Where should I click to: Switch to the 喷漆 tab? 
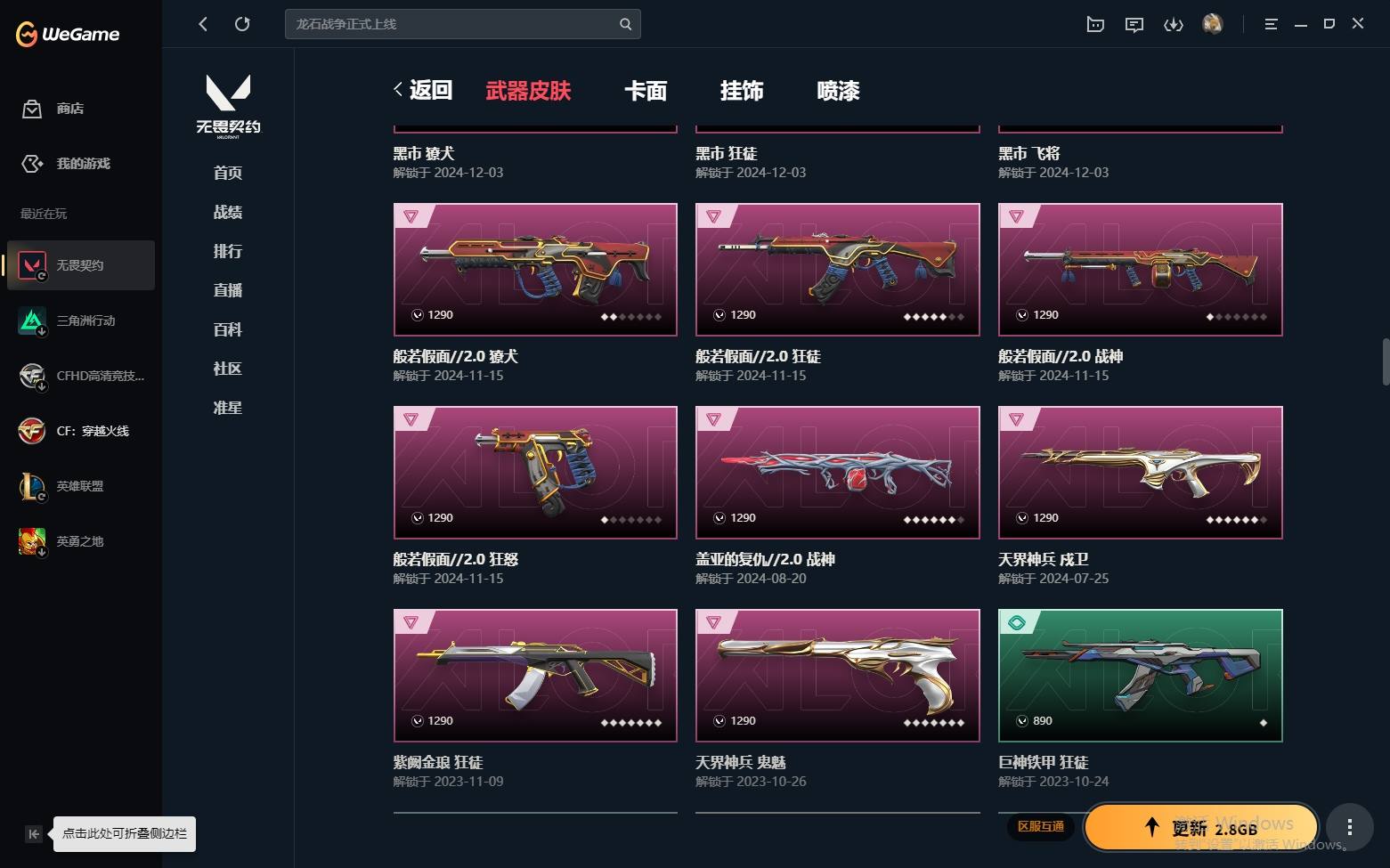pos(838,91)
